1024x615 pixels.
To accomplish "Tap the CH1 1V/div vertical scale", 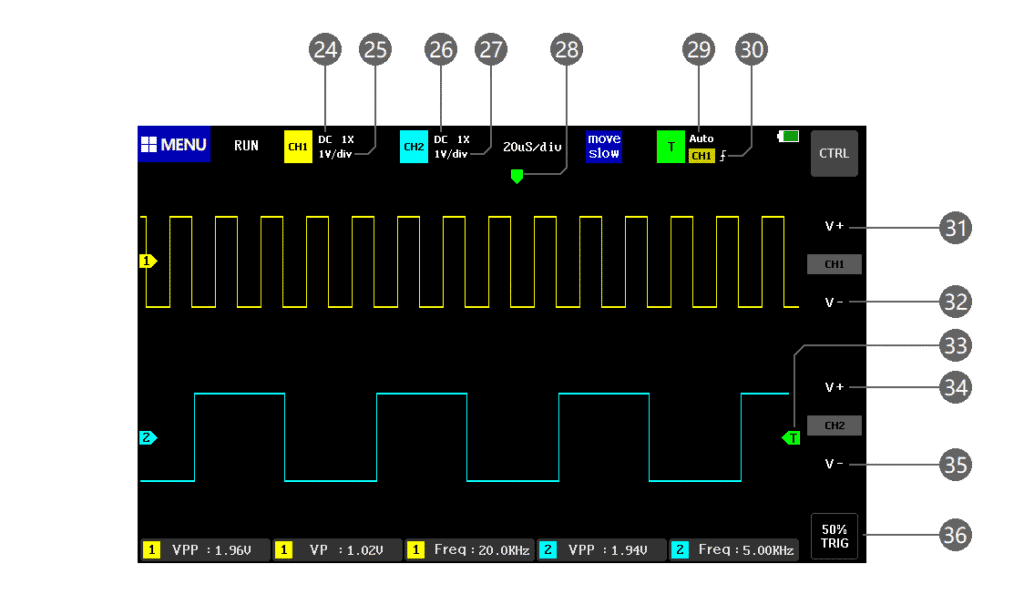I will click(335, 155).
